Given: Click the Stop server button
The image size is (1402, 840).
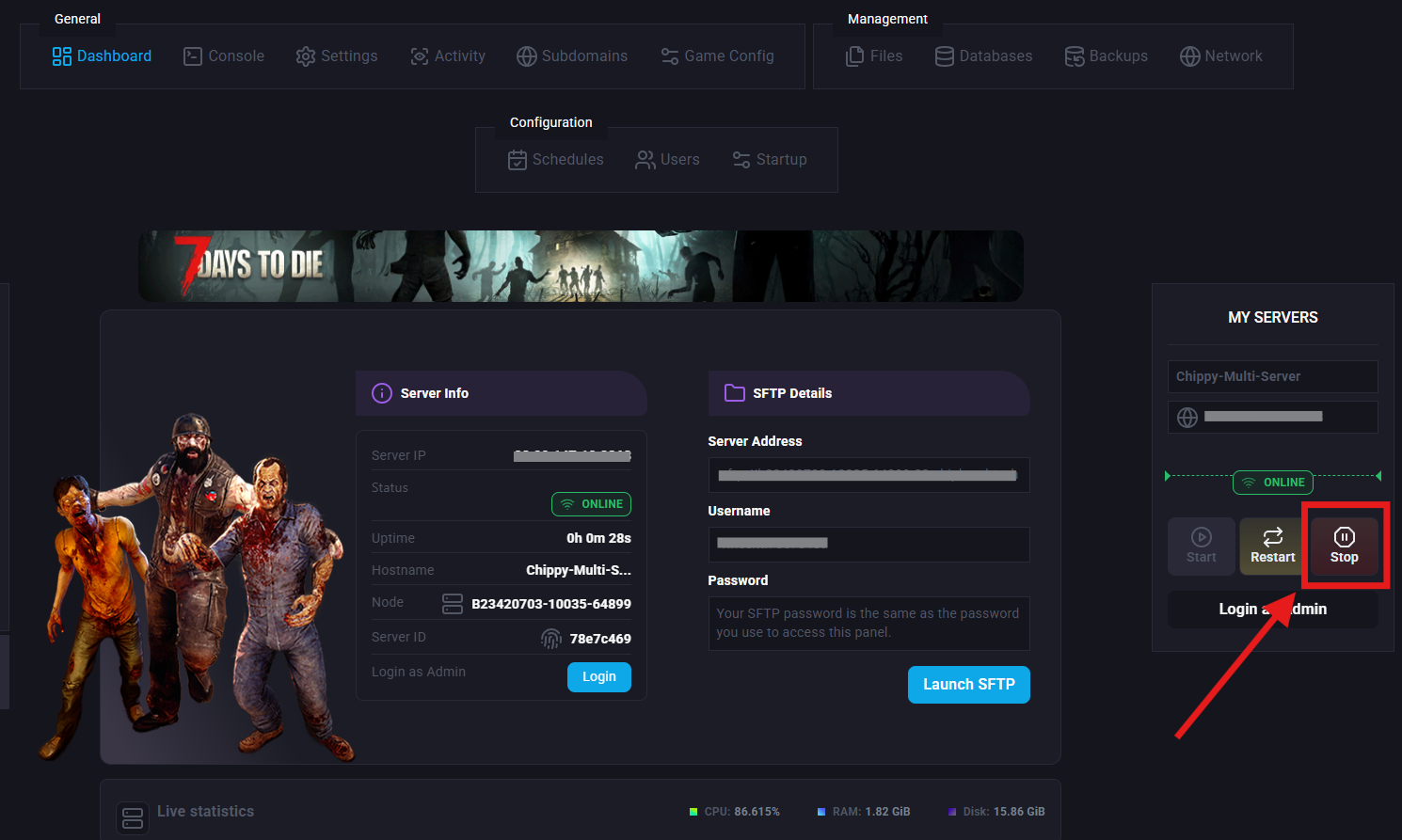Looking at the screenshot, I should click(x=1345, y=547).
